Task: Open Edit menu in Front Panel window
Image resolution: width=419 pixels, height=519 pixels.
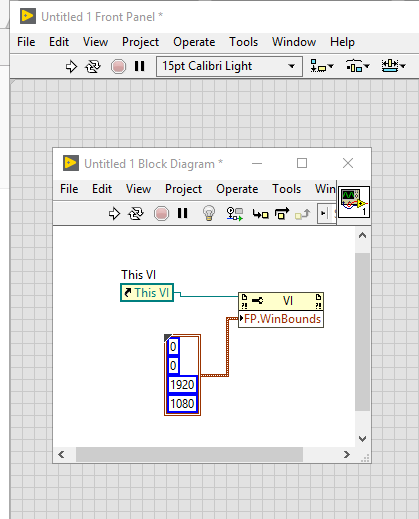Action: click(x=59, y=42)
